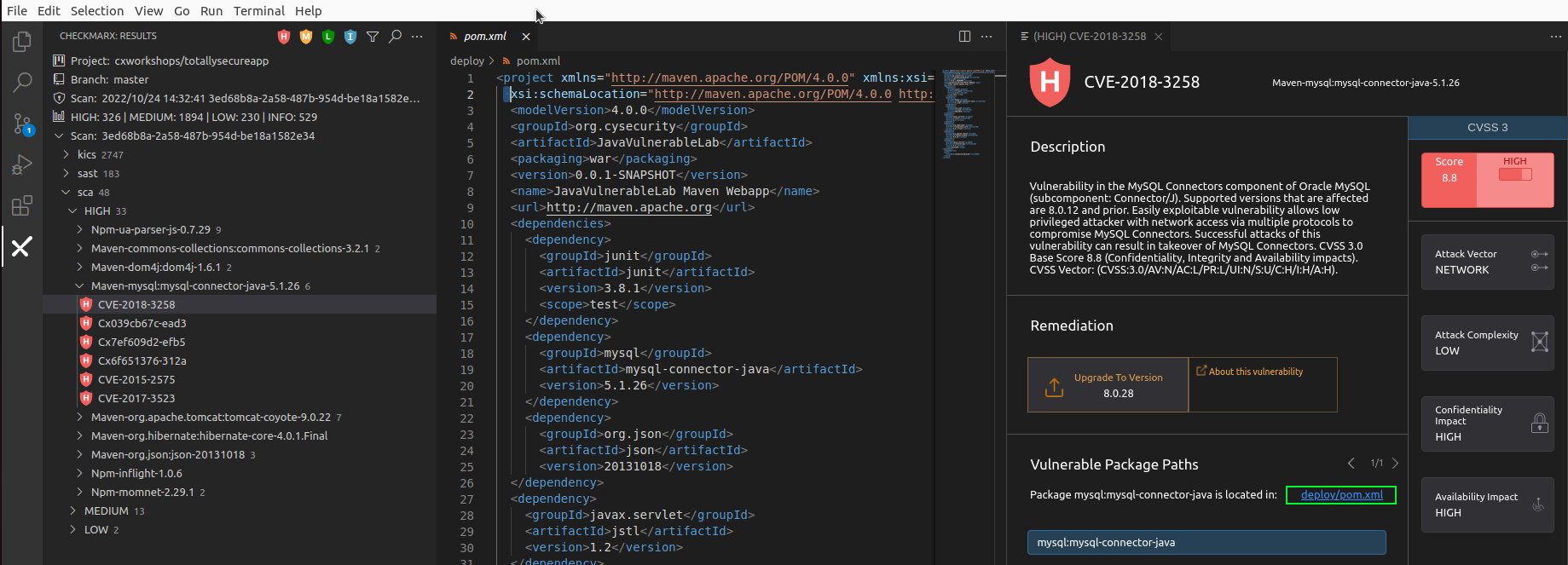Open more actions in Checkmarx results header
This screenshot has width=1568, height=565.
tap(417, 37)
